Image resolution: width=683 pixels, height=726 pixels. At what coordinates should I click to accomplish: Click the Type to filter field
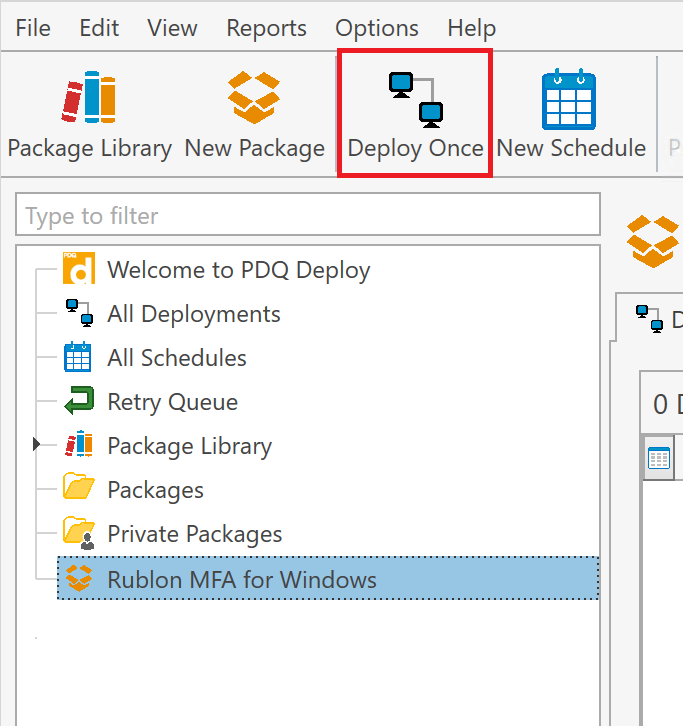pos(307,216)
